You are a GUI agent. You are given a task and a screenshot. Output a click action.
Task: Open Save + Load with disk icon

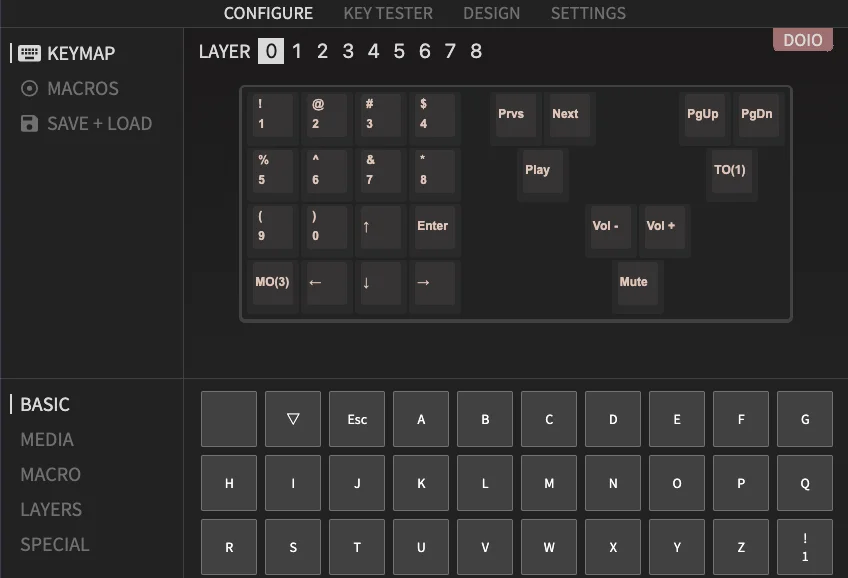[x=86, y=124]
